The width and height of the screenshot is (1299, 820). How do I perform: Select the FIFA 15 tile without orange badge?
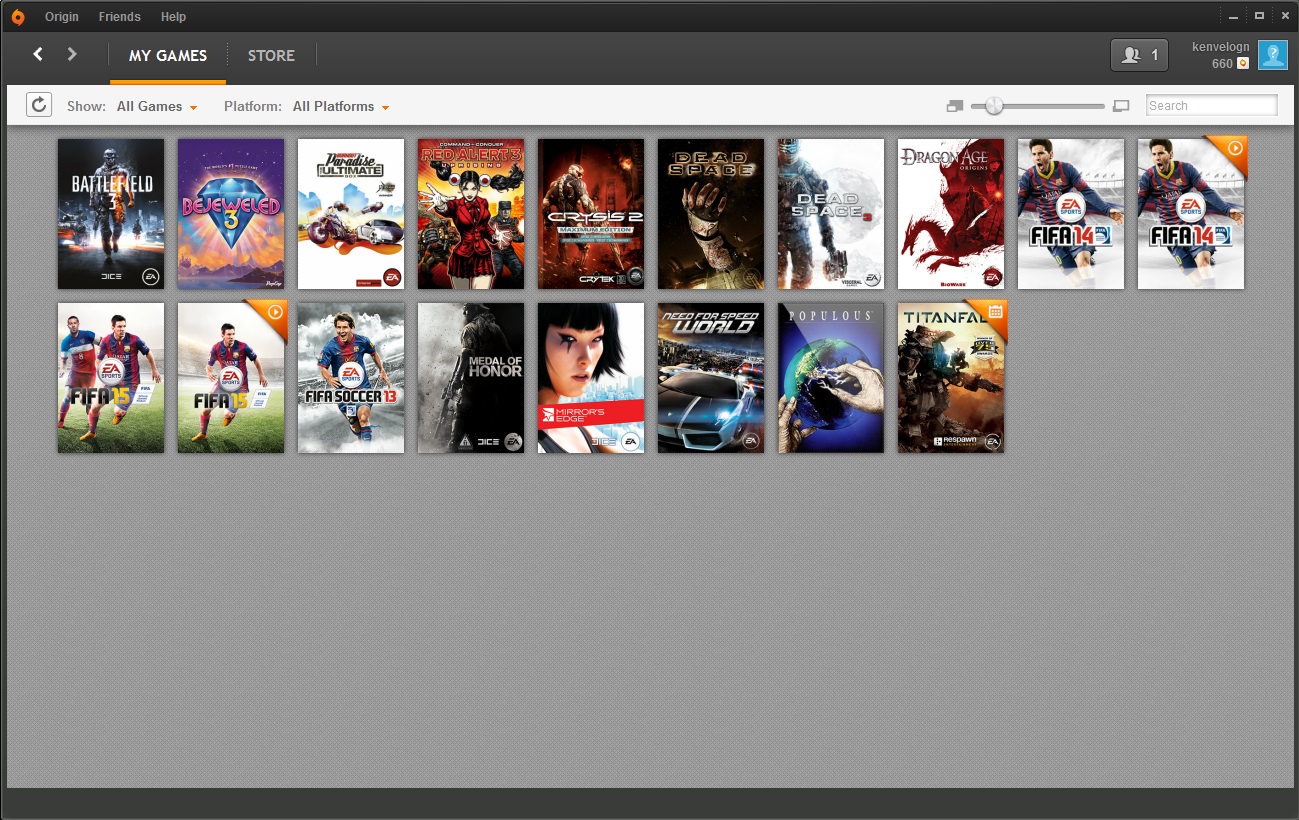[111, 378]
